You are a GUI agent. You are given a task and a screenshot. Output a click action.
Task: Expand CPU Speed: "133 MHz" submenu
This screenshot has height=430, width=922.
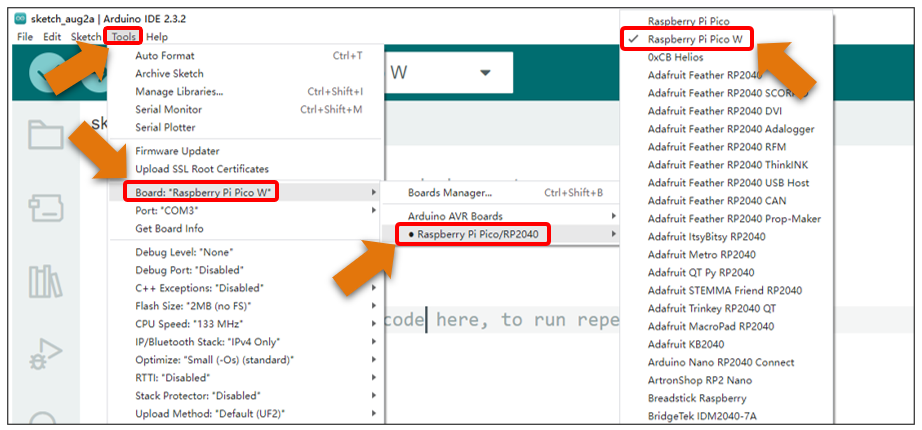246,324
